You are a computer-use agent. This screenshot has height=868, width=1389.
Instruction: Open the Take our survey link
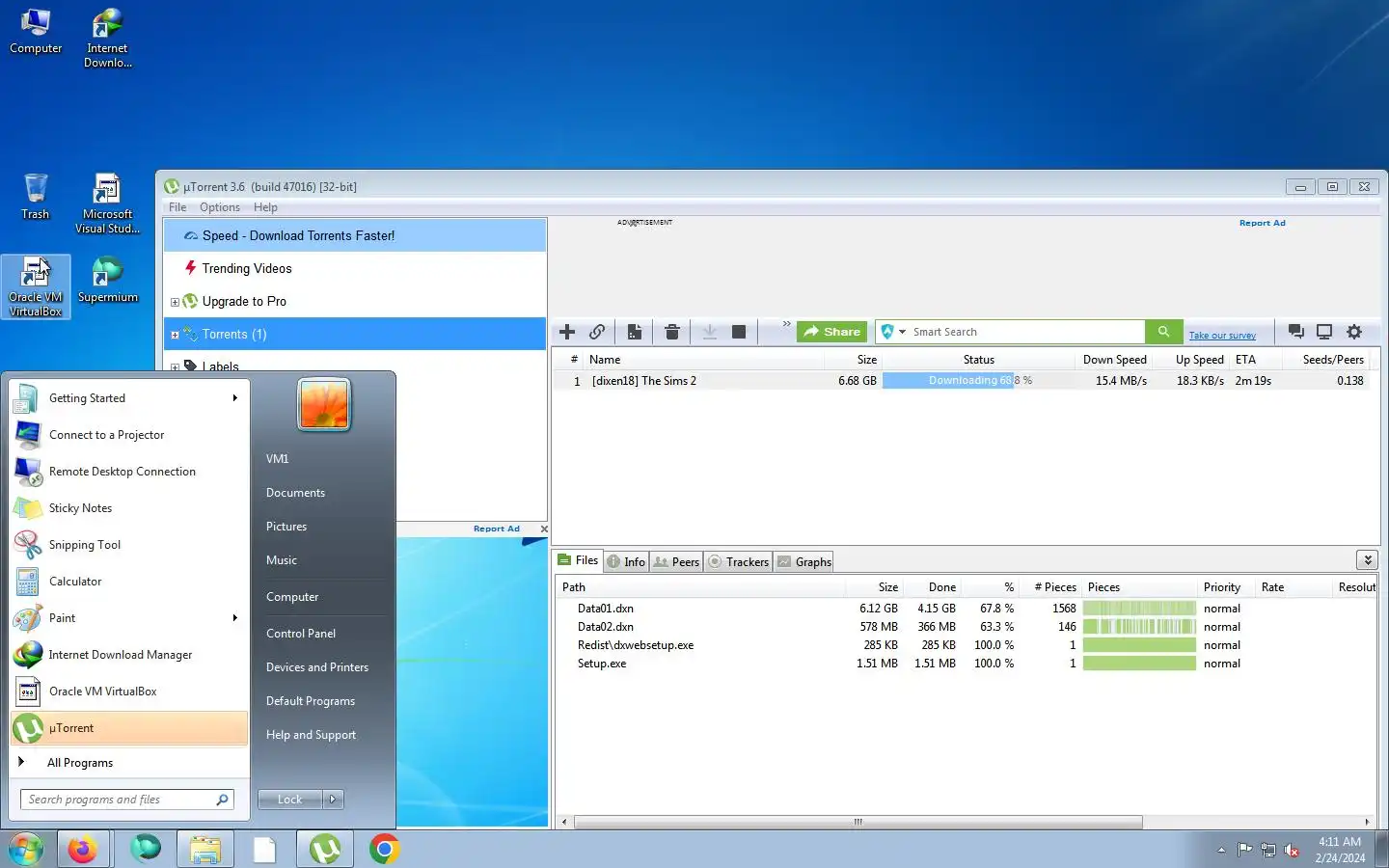1222,336
